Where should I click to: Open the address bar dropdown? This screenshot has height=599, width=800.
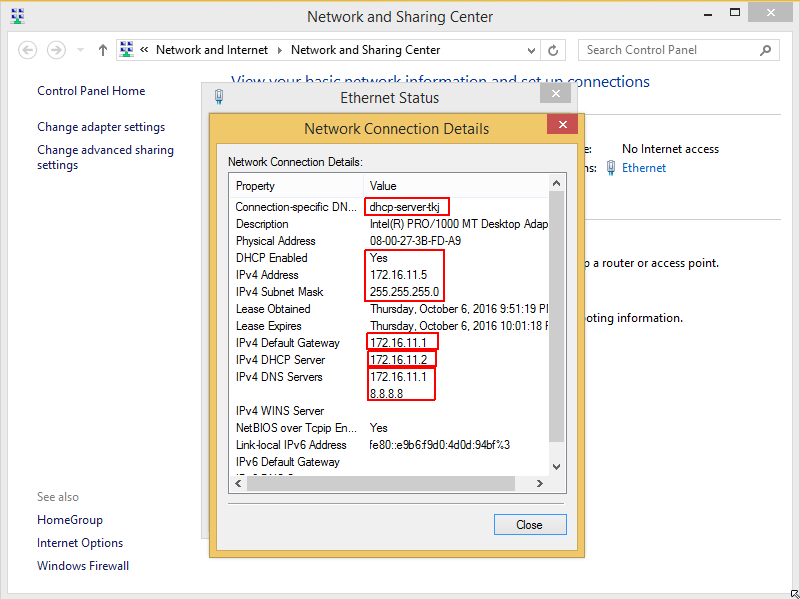533,49
